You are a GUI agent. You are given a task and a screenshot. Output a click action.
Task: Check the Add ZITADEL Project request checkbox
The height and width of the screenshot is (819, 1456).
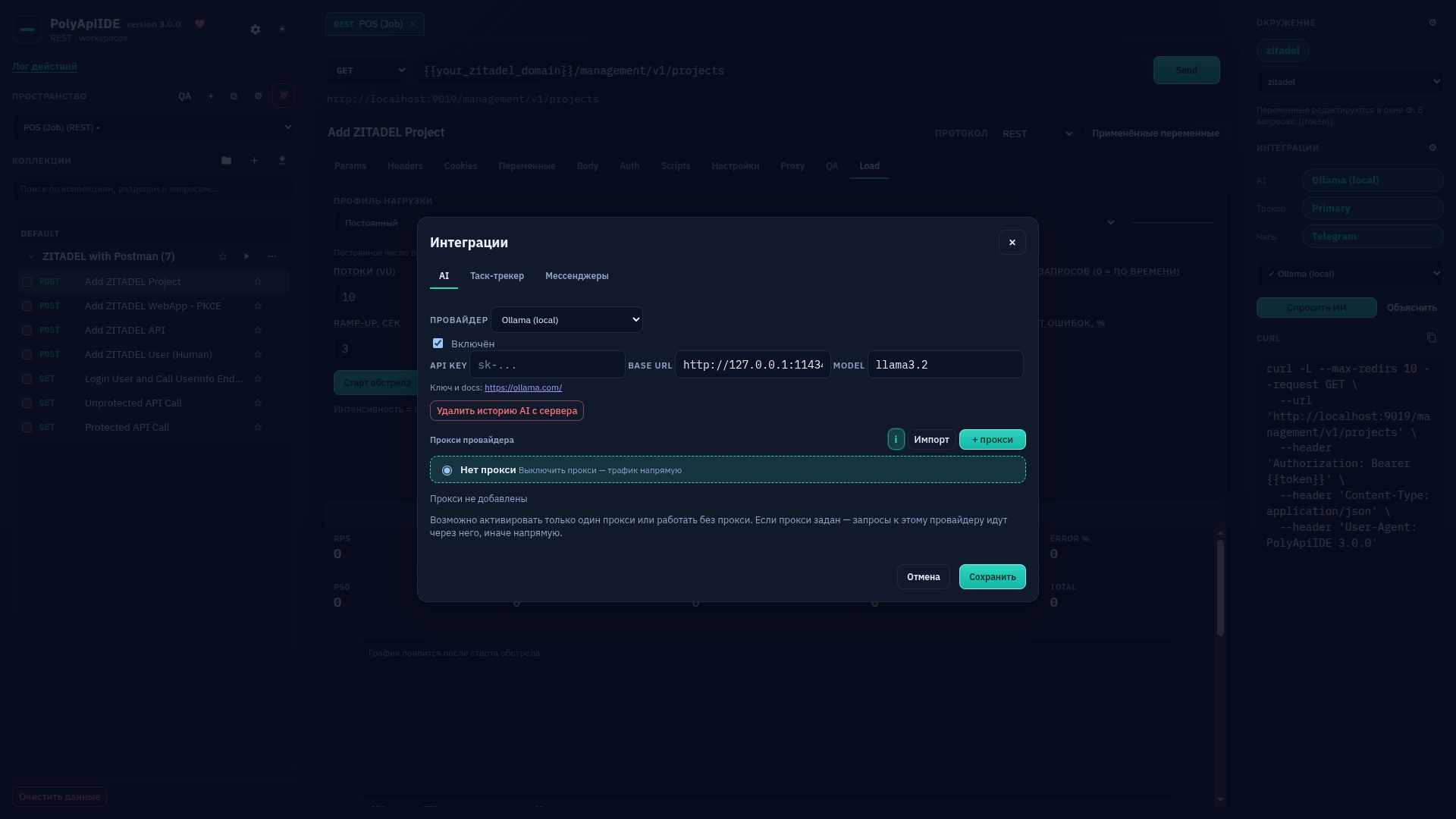tap(27, 282)
